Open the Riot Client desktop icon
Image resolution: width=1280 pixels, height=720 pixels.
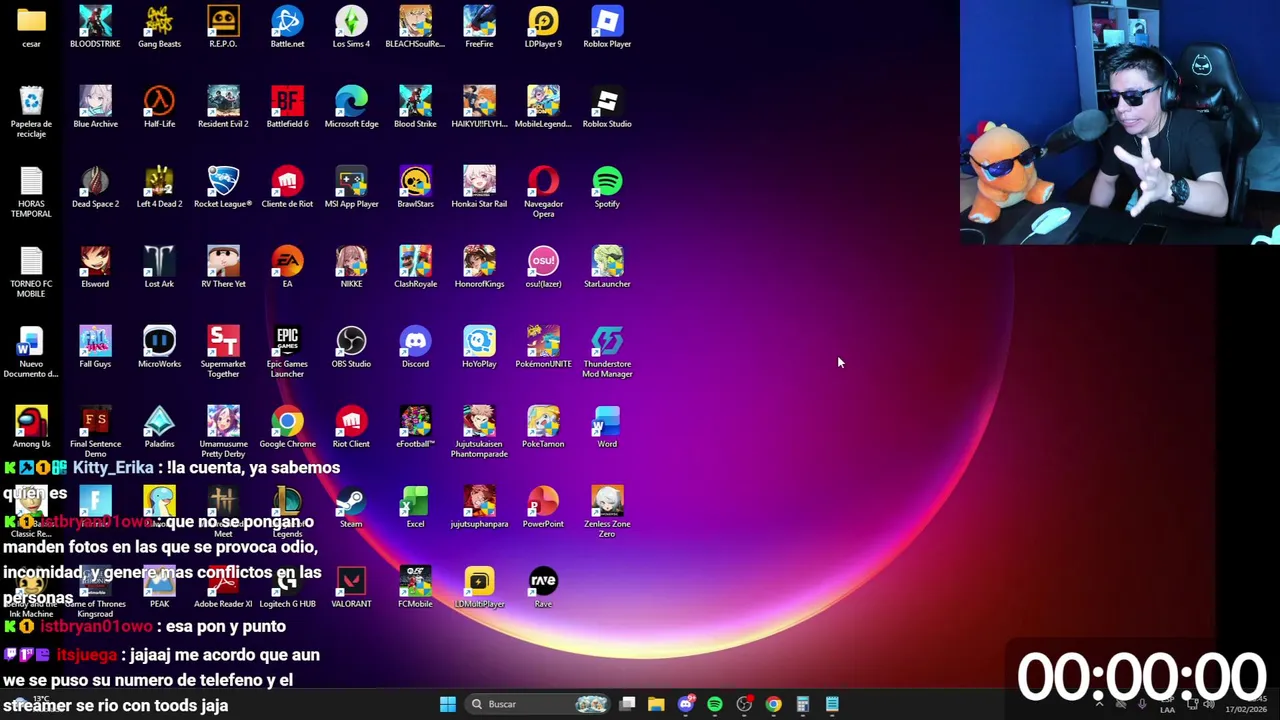point(351,427)
